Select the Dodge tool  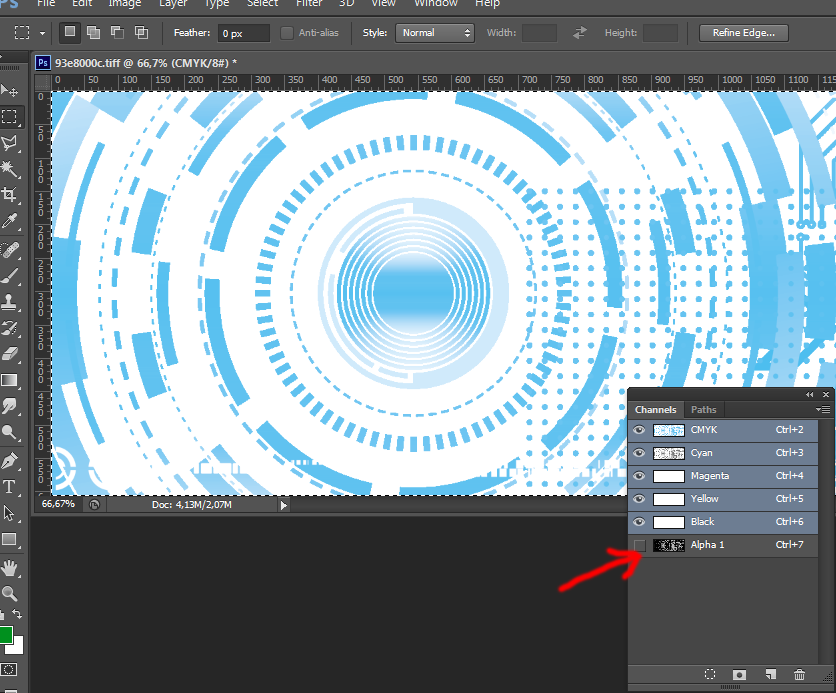[10, 432]
